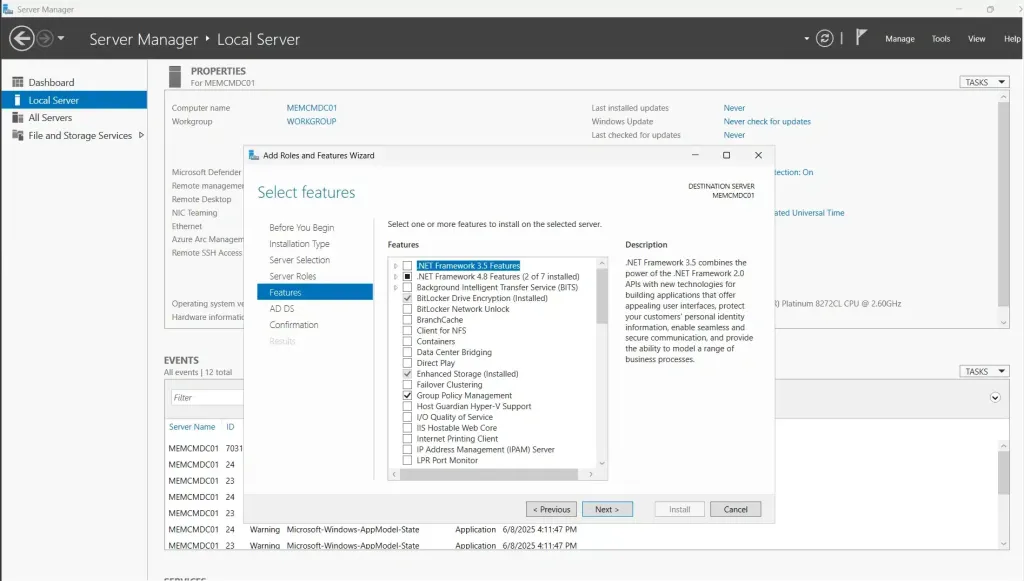Open the Manage menu
The width and height of the screenshot is (1024, 581).
899,39
